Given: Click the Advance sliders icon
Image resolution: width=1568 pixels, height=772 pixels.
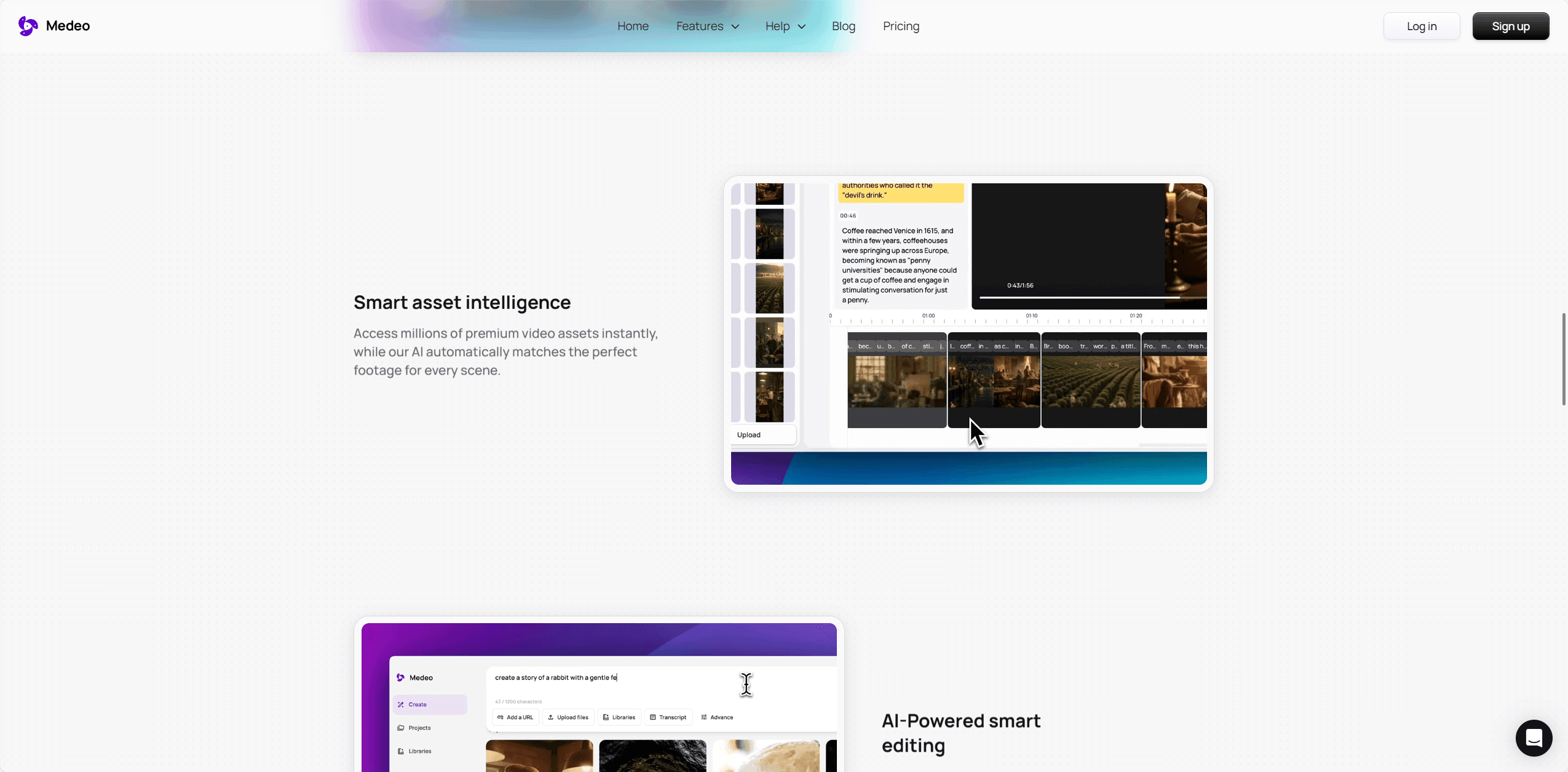Looking at the screenshot, I should pyautogui.click(x=704, y=717).
